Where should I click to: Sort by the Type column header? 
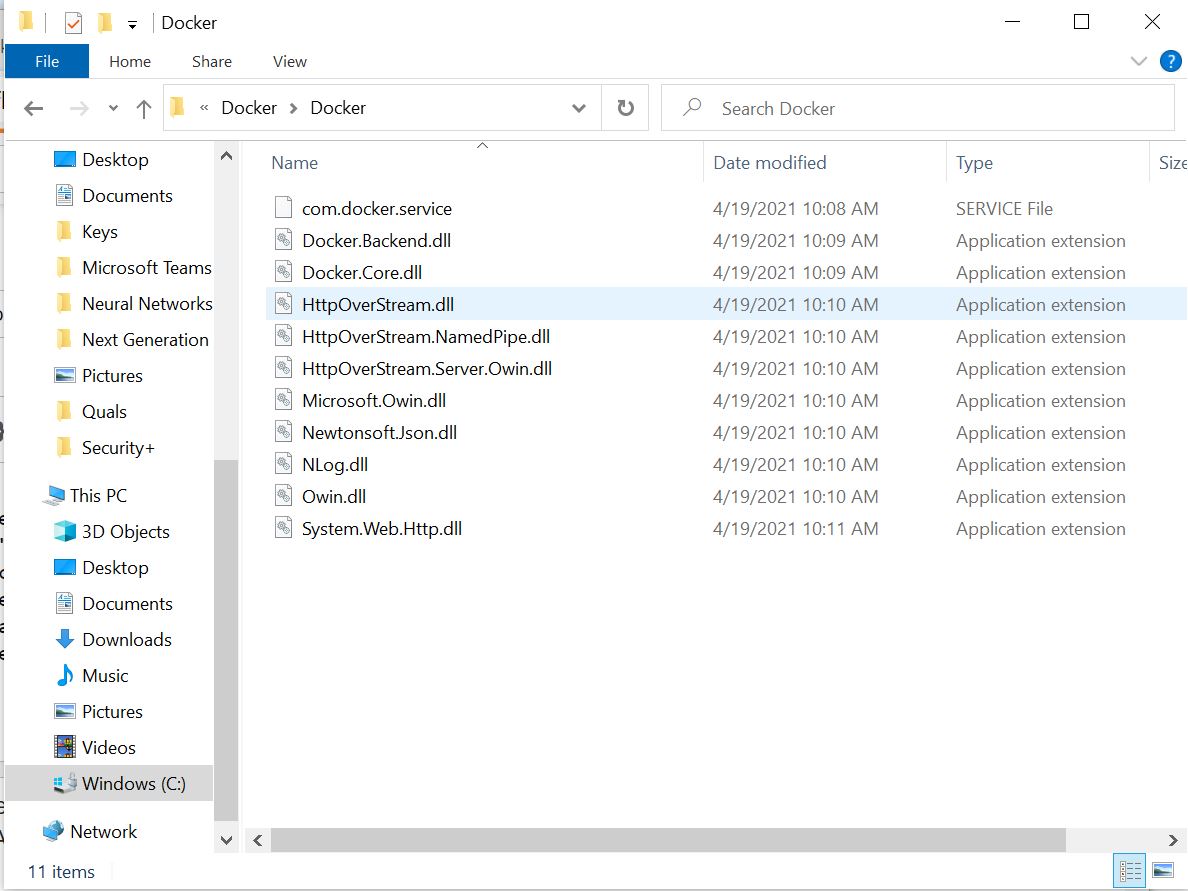tap(974, 163)
